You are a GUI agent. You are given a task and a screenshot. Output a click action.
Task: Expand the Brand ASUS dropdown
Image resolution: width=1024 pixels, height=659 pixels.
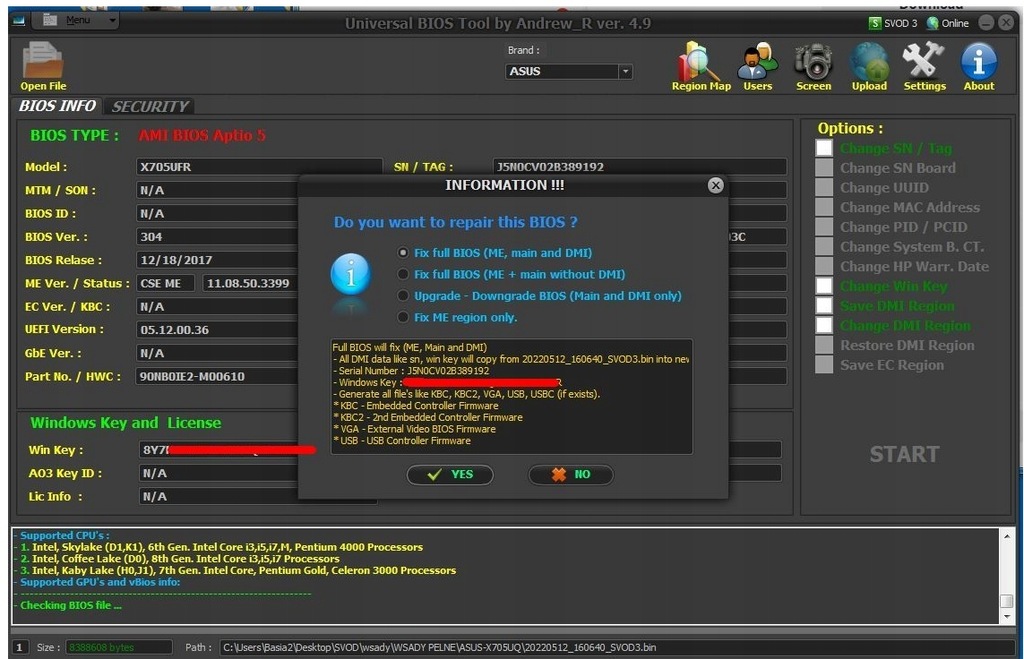(x=625, y=72)
